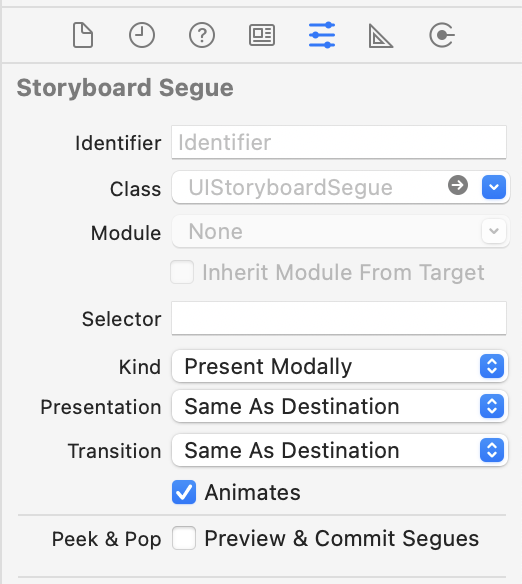Open the File inspector

click(x=82, y=35)
